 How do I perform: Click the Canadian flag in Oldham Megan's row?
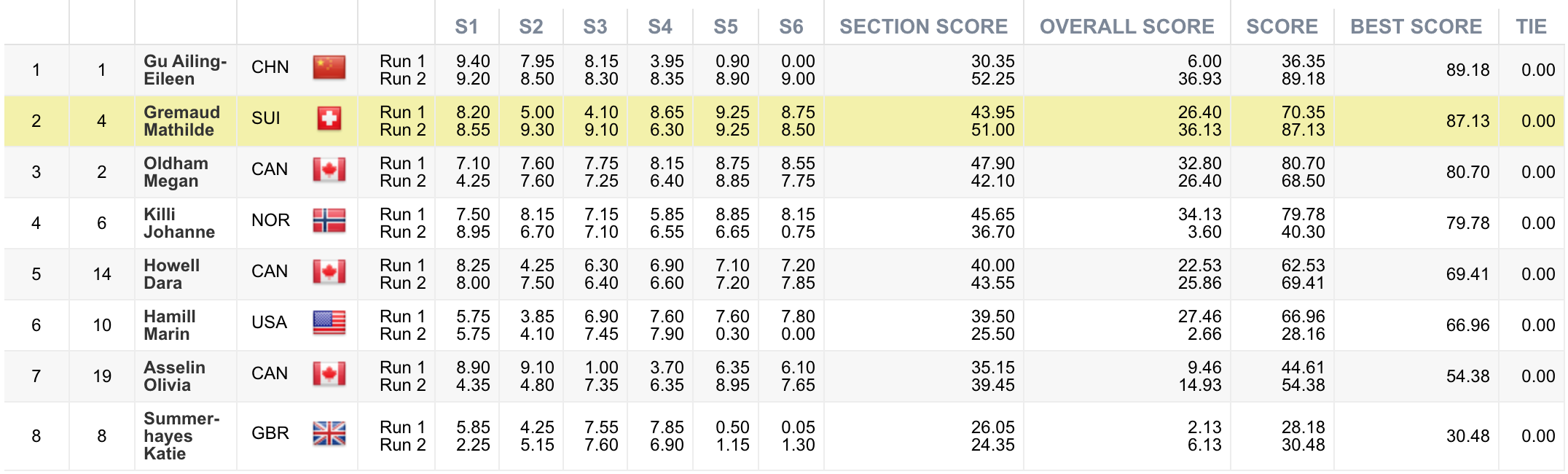(x=329, y=170)
